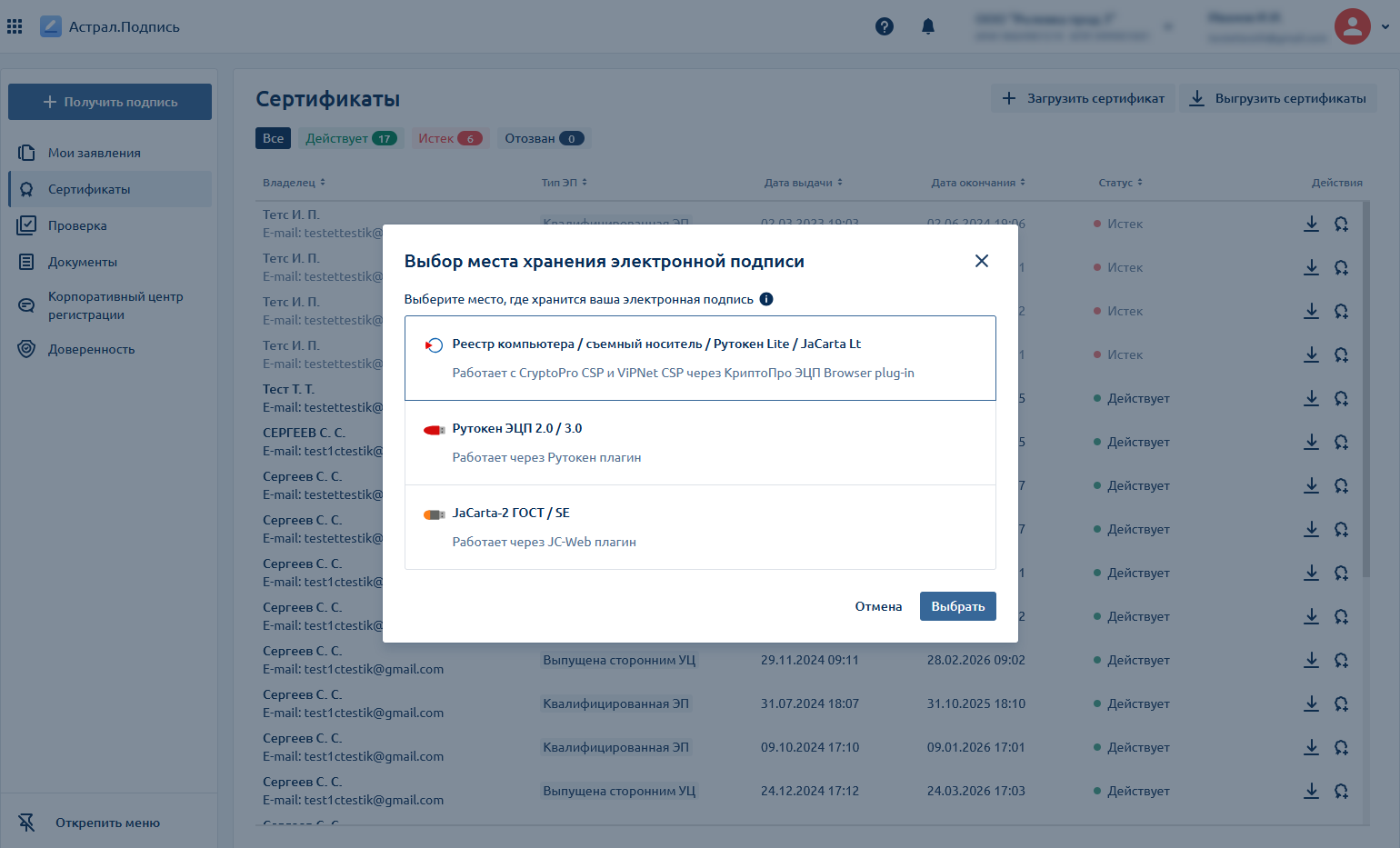Click the Мои заявления document icon
Viewport: 1400px width, 848px height.
point(26,153)
